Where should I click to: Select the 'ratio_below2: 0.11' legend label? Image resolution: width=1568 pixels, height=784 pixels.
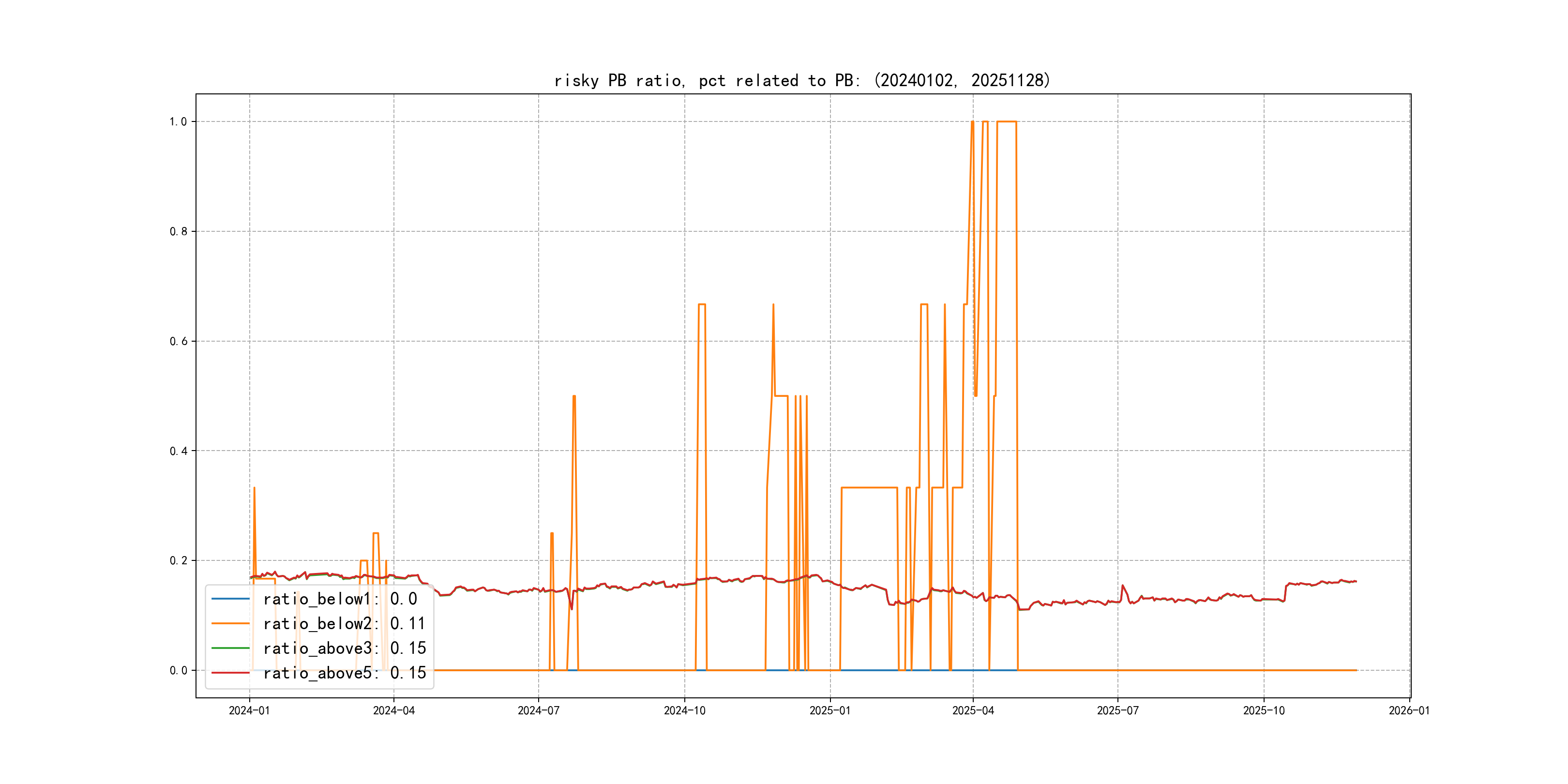click(x=344, y=623)
